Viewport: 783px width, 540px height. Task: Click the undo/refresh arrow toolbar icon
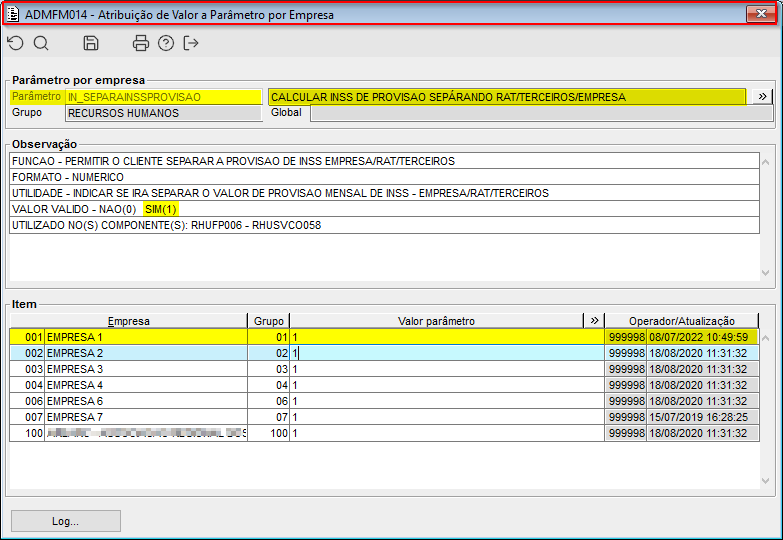(x=15, y=43)
